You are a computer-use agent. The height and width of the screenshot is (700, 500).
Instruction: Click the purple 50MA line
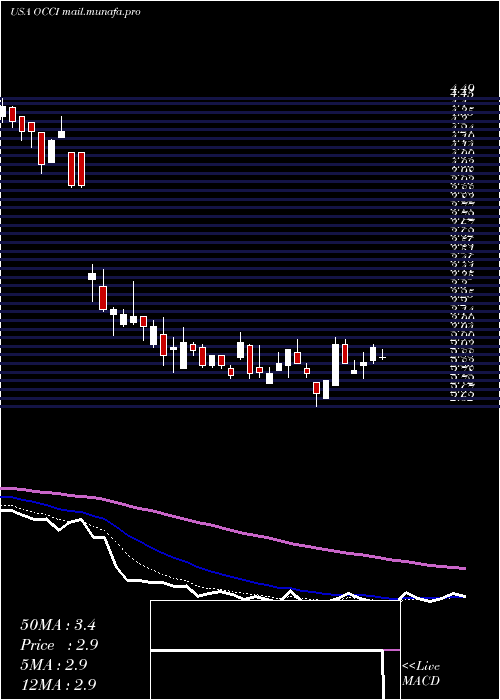232,530
